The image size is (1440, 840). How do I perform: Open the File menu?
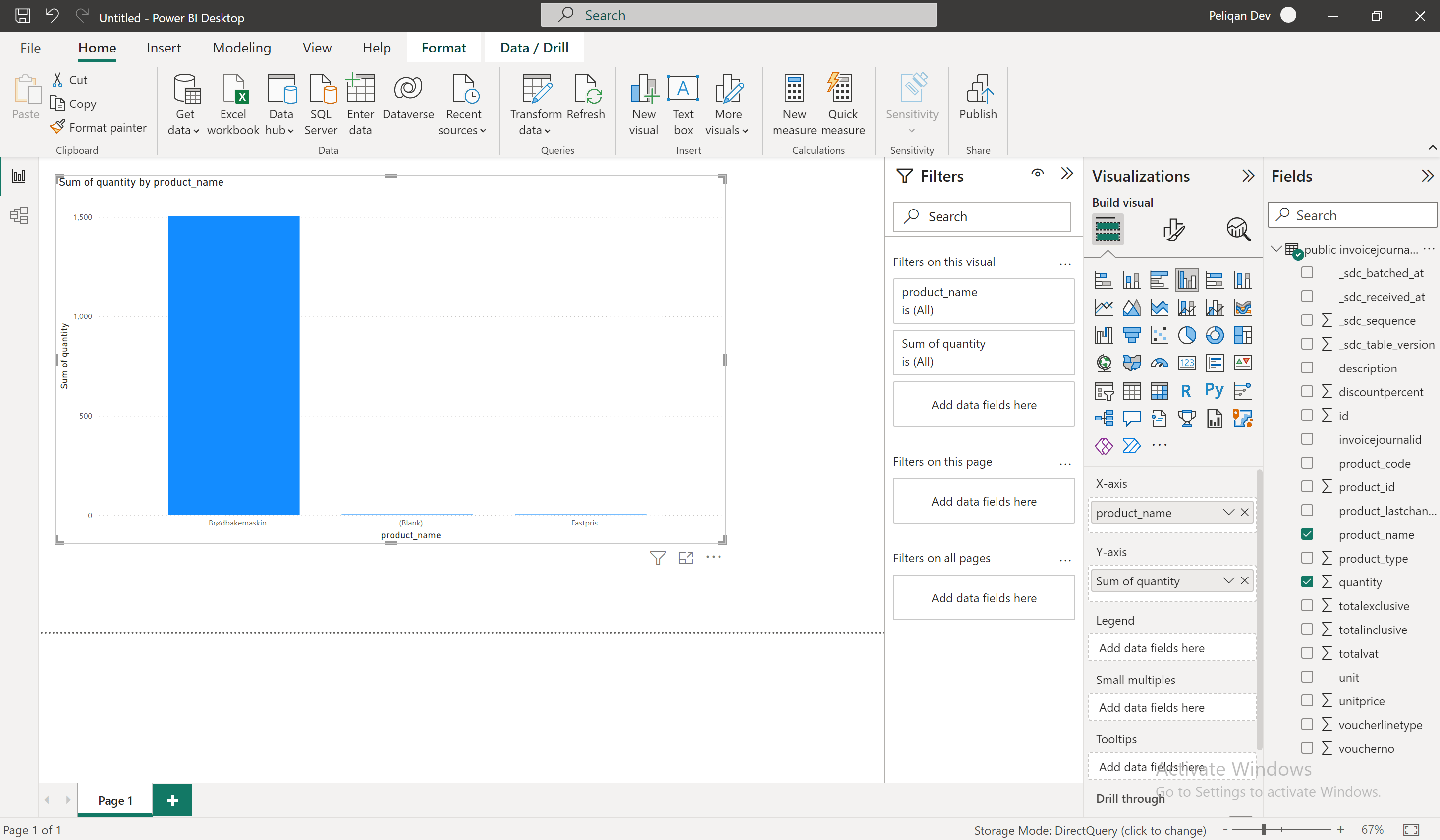pyautogui.click(x=30, y=48)
